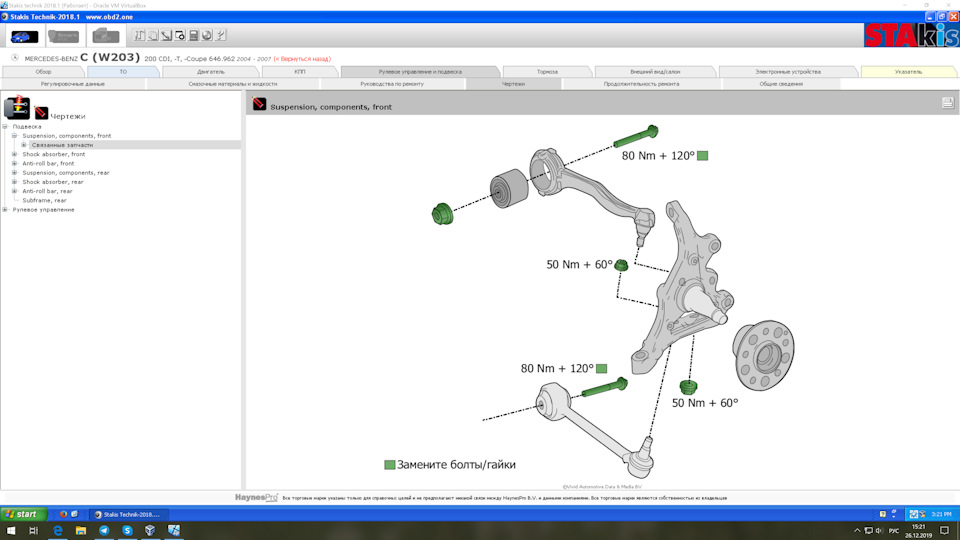The width and height of the screenshot is (960, 540).
Task: Click the globe toolbar icon
Action: (x=207, y=36)
